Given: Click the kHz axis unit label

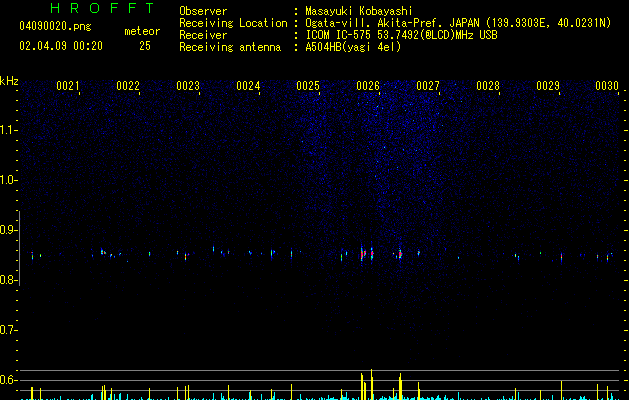Looking at the screenshot, I should (x=9, y=81).
